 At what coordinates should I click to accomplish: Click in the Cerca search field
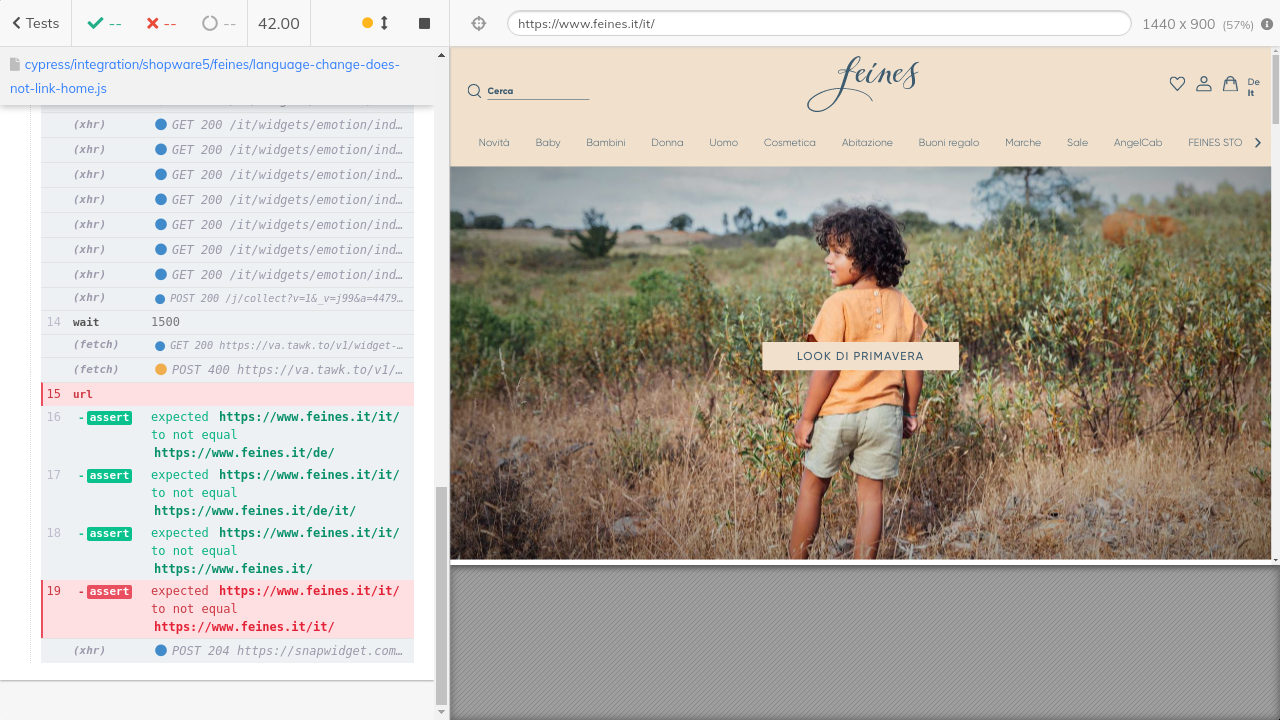click(x=538, y=91)
